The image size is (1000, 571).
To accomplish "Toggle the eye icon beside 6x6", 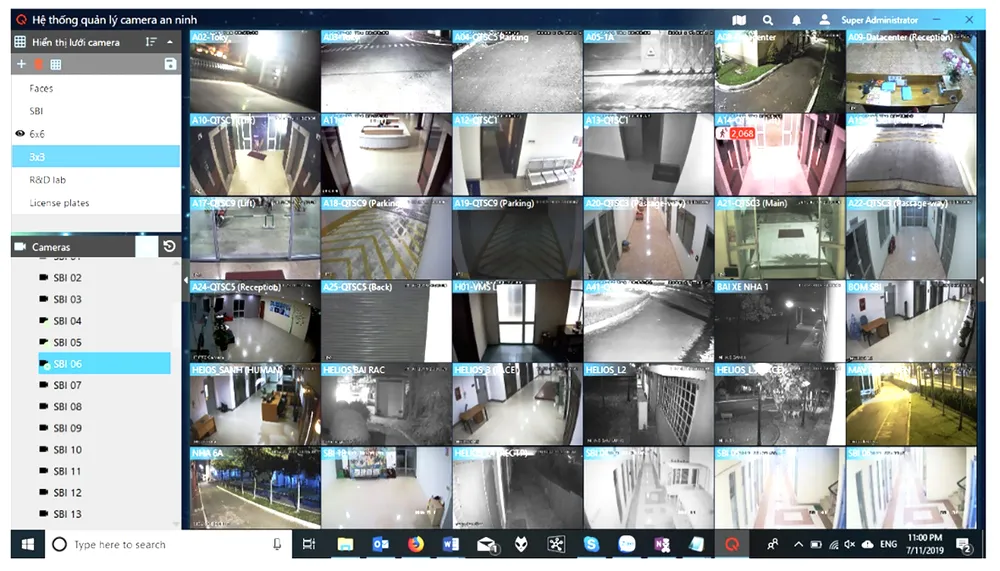I will pos(20,133).
